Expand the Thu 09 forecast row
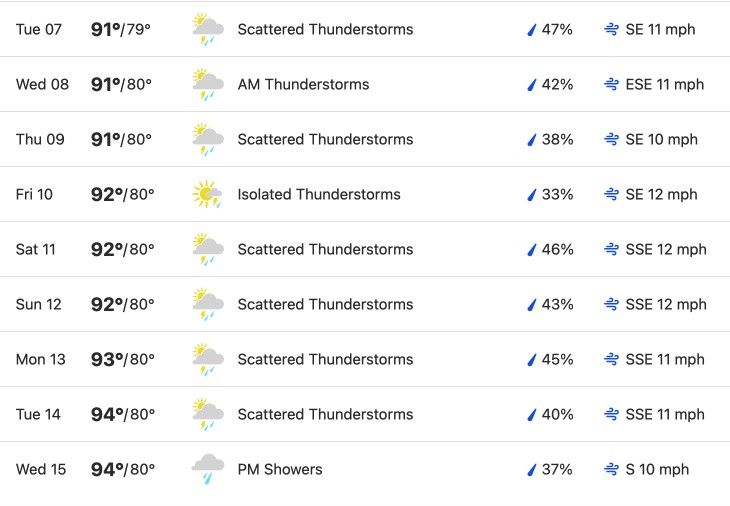This screenshot has width=730, height=506. [x=365, y=139]
